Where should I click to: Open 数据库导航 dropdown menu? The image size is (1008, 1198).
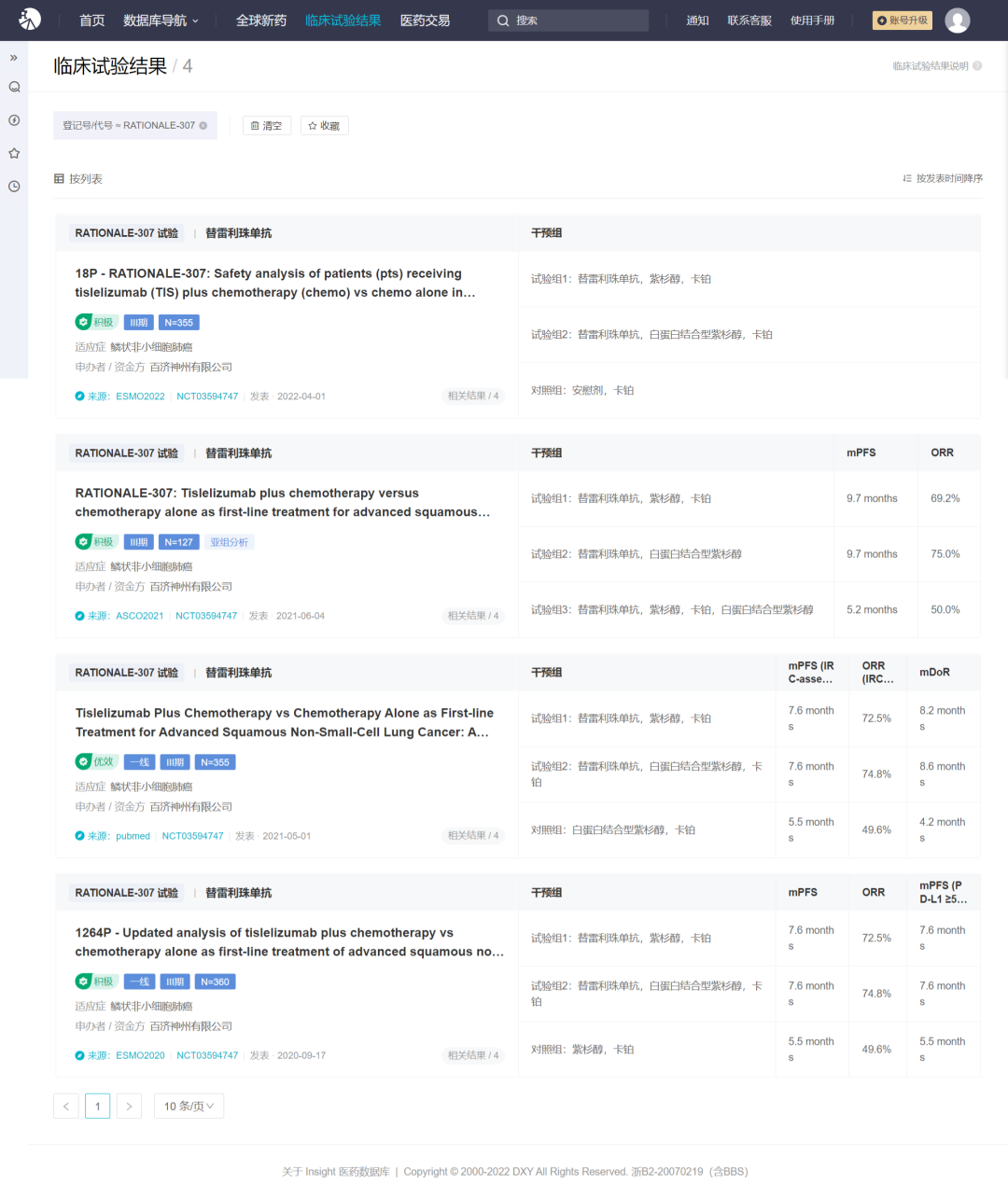click(x=161, y=21)
